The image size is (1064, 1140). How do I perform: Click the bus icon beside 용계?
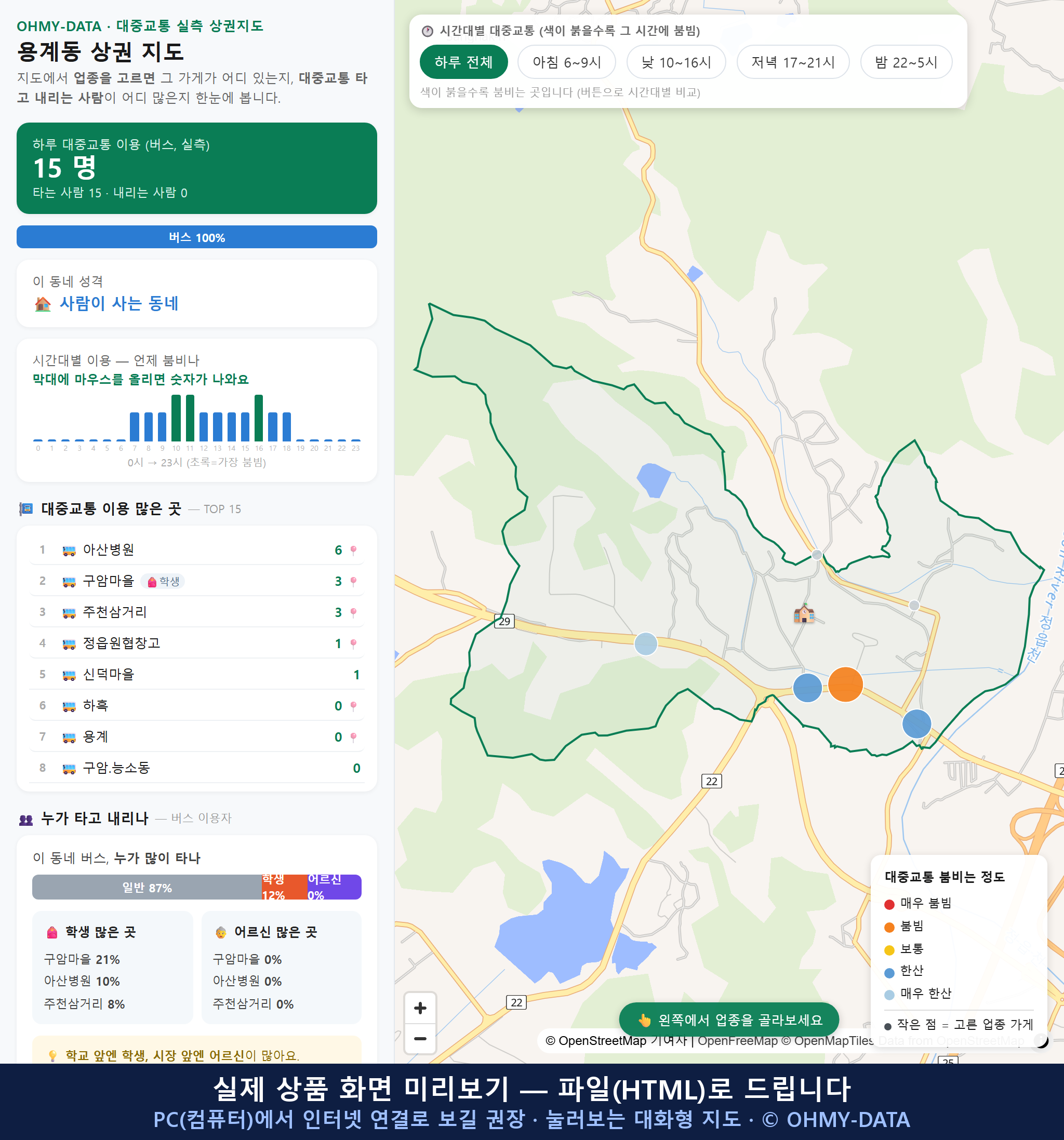pos(69,737)
